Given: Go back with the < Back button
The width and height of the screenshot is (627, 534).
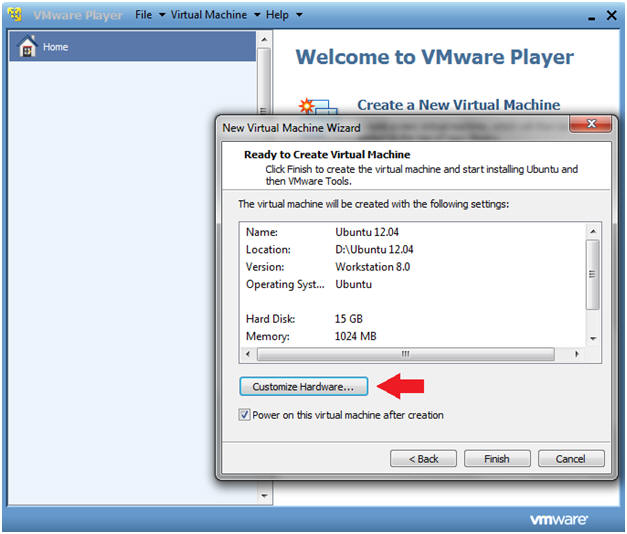Looking at the screenshot, I should click(x=423, y=458).
